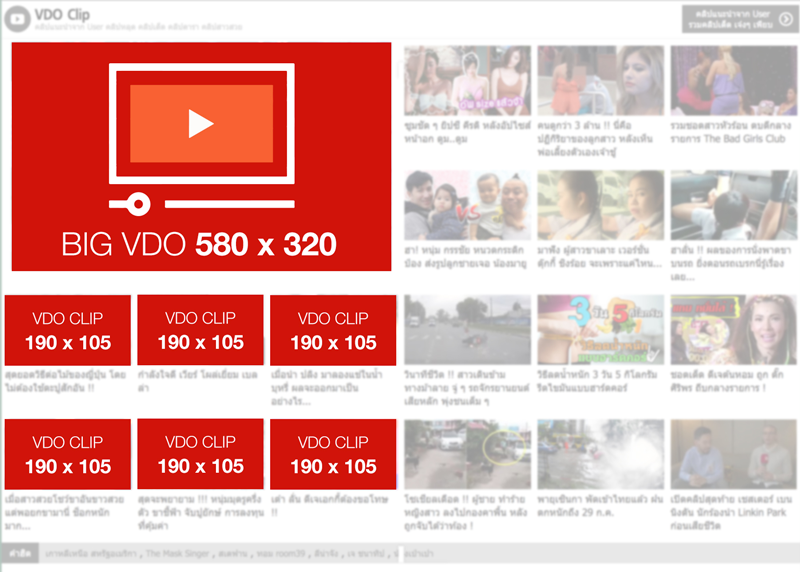Open the storm flooding video thumbnail
The height and width of the screenshot is (572, 800).
point(600,454)
